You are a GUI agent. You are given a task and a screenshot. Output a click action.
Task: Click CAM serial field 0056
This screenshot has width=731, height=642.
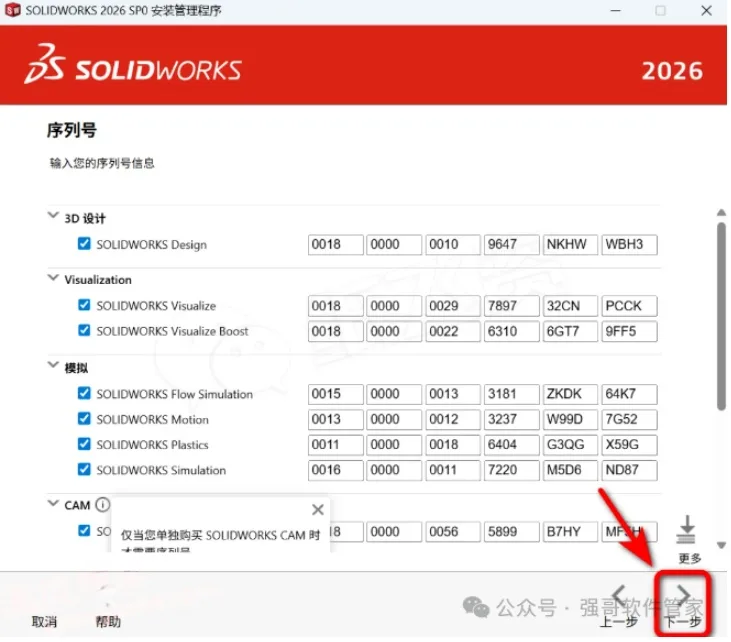(x=453, y=532)
